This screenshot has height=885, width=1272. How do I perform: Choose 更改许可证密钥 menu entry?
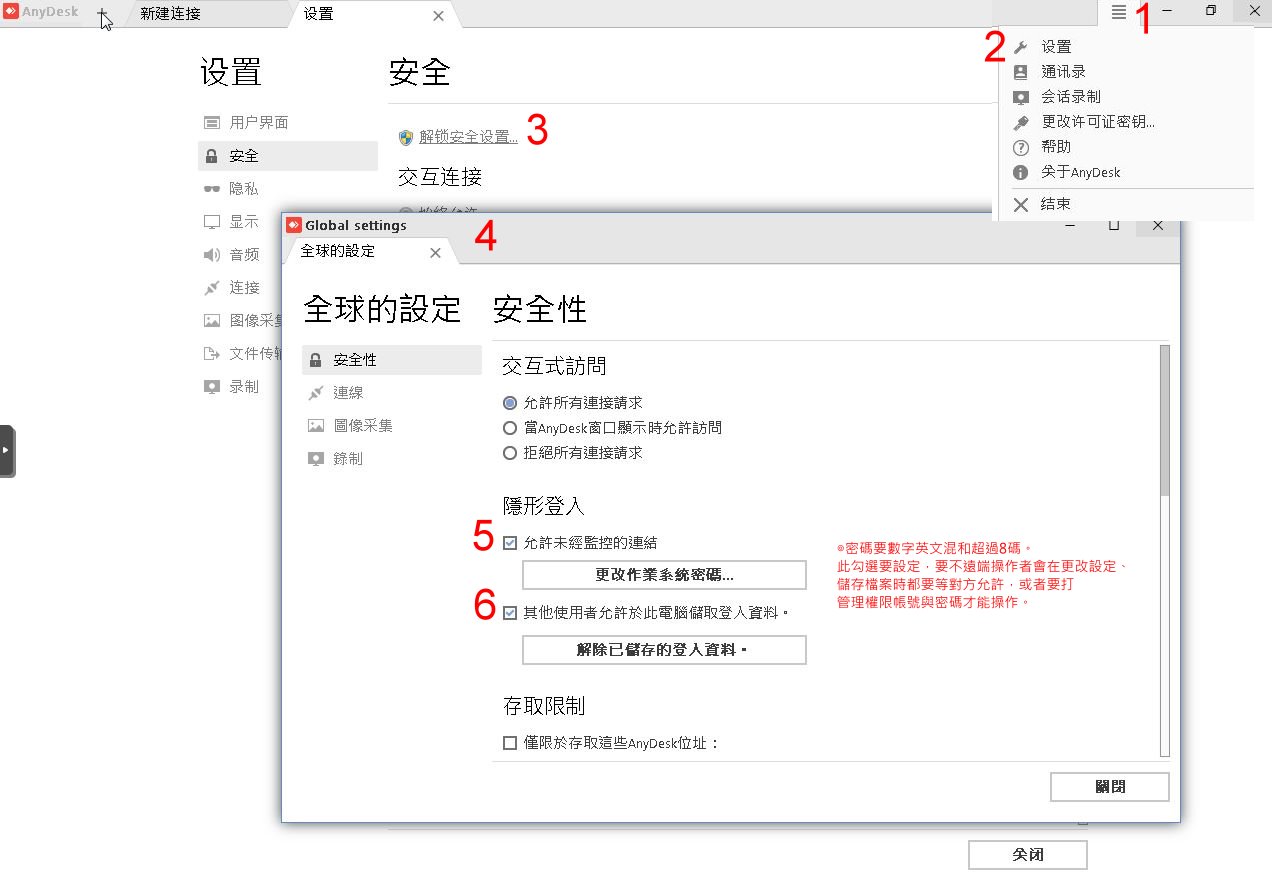1098,122
